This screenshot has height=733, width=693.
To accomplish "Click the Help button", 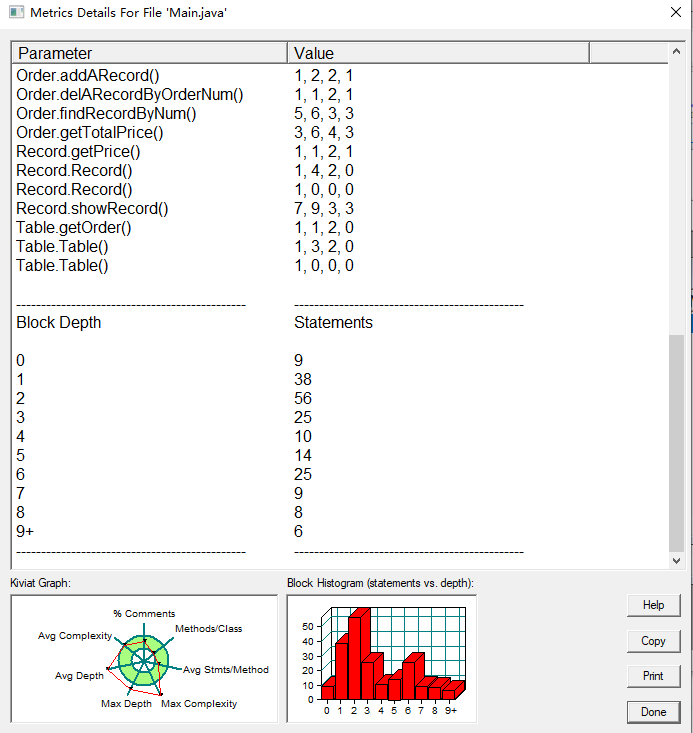I will [653, 605].
